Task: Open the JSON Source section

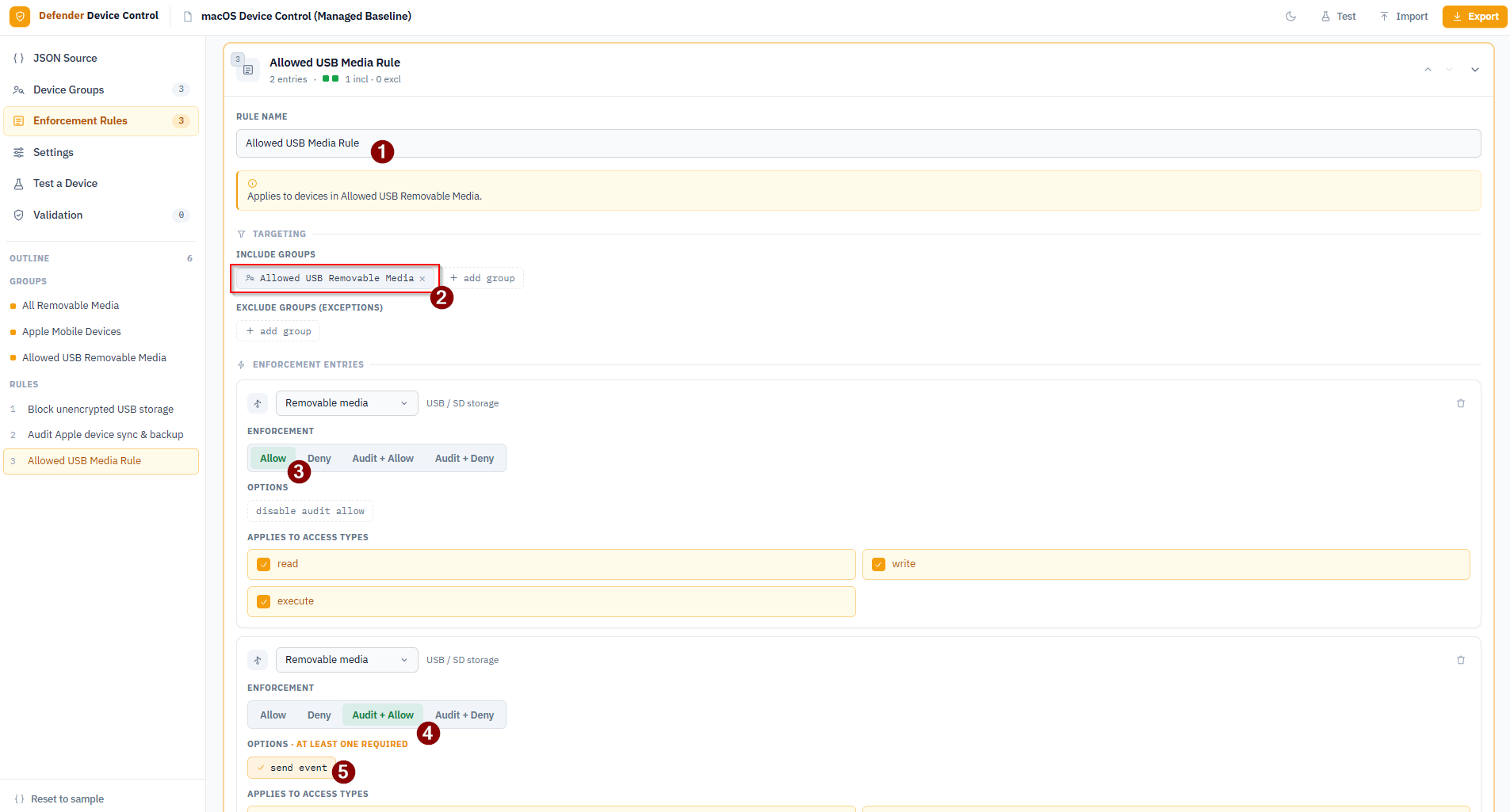Action: tap(101, 58)
